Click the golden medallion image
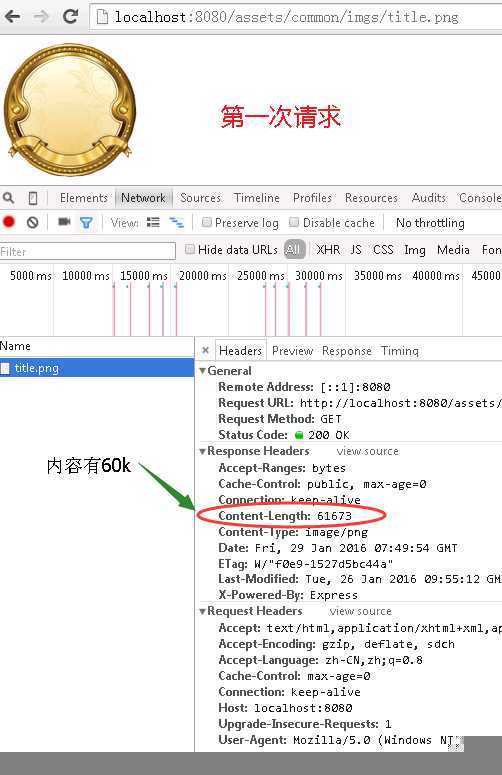This screenshot has height=775, width=502. [70, 110]
